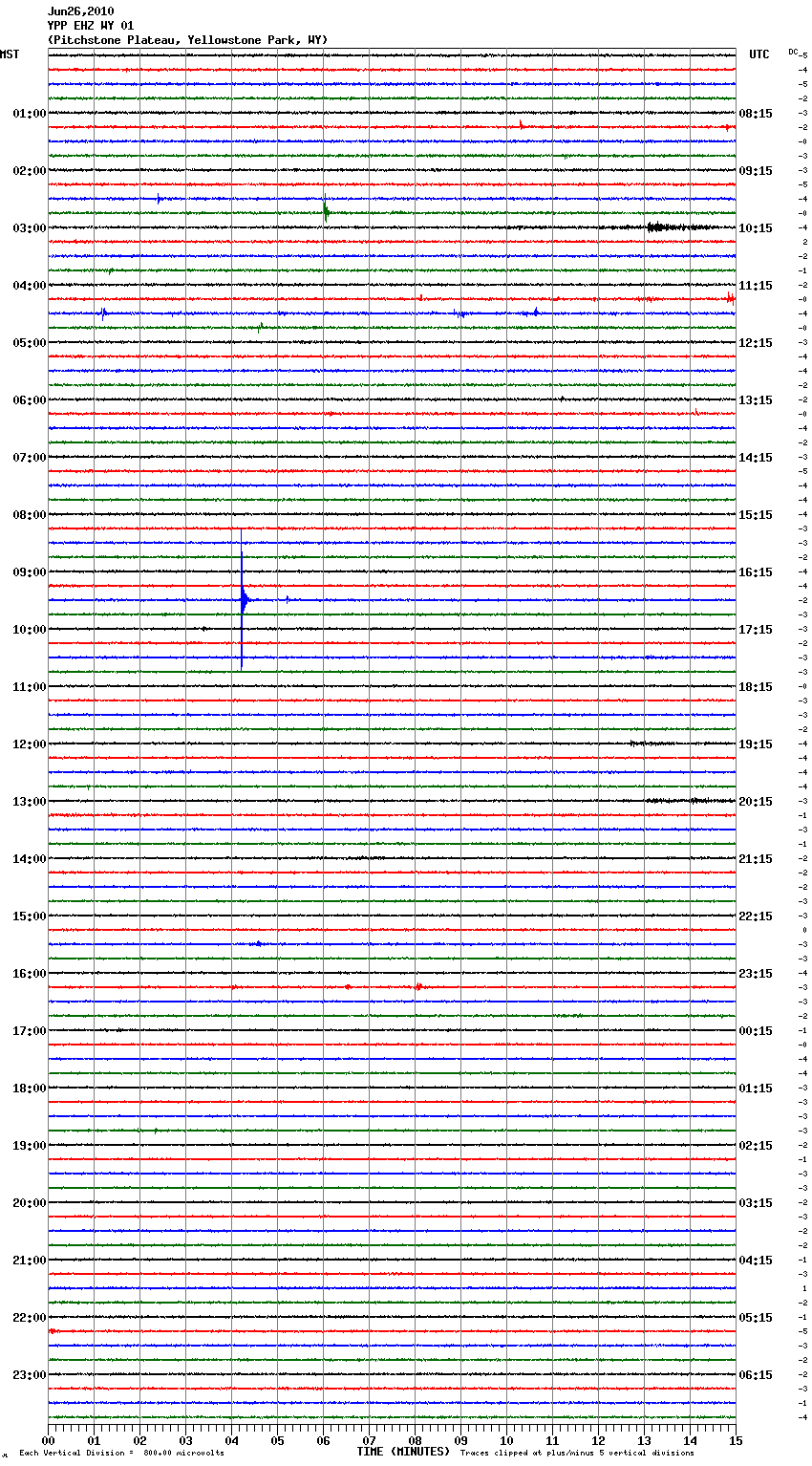Pick the 10:00 MST row label
Image resolution: width=812 pixels, height=1466 pixels.
pyautogui.click(x=29, y=630)
